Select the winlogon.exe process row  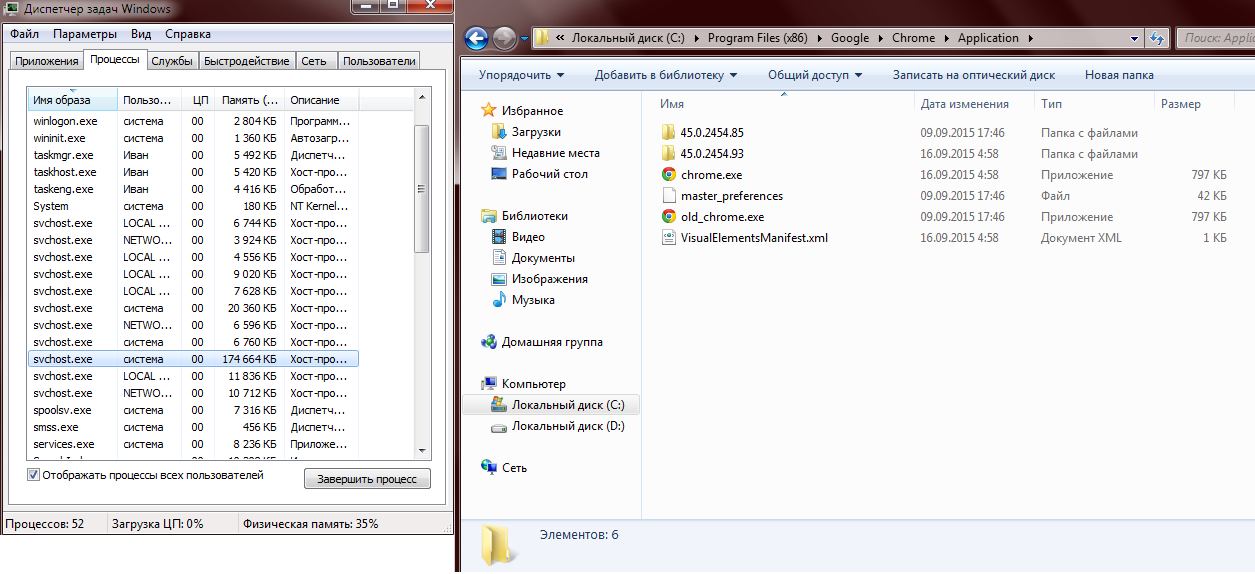point(193,121)
